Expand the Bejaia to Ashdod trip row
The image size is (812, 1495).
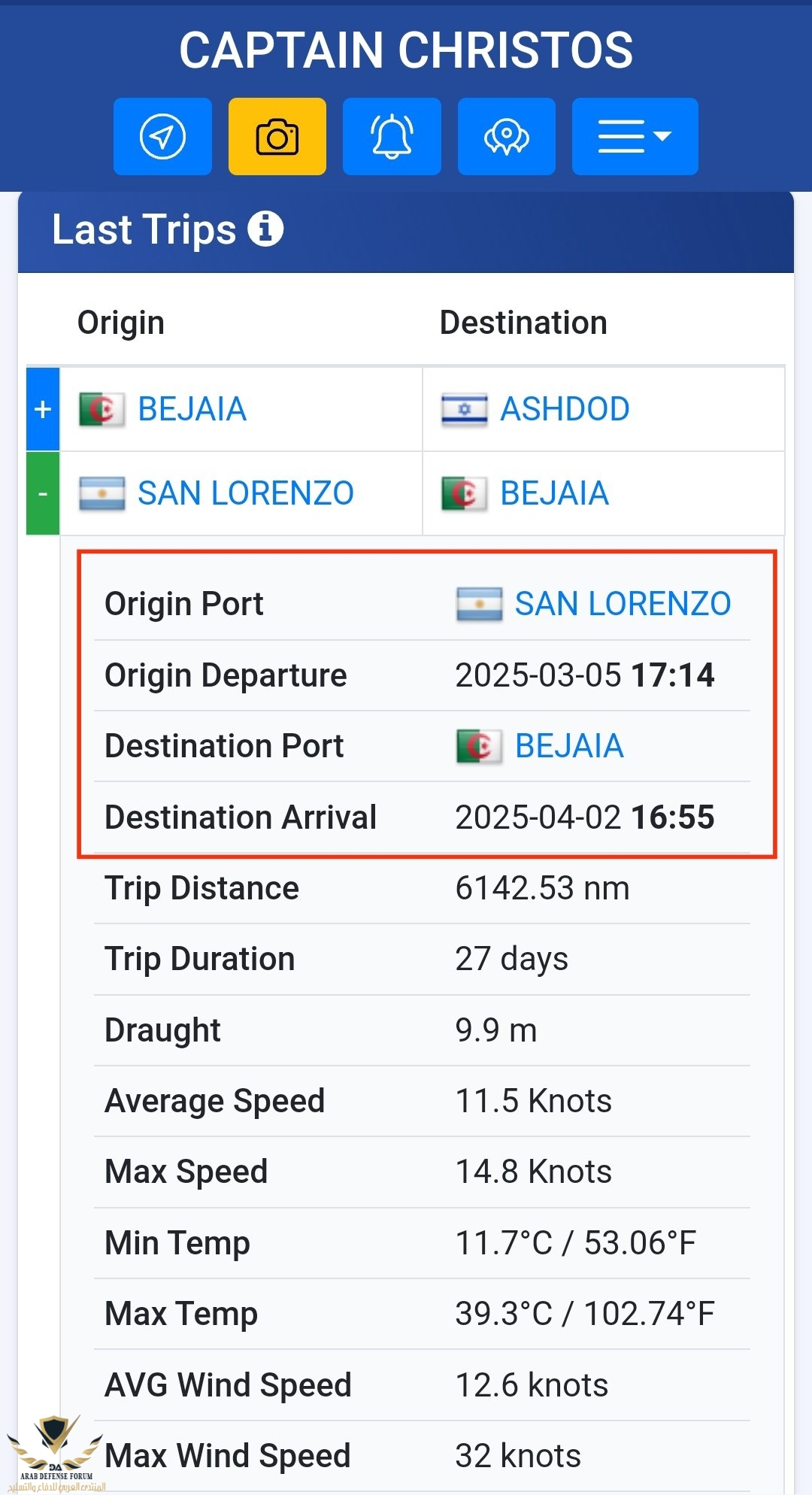pyautogui.click(x=43, y=410)
